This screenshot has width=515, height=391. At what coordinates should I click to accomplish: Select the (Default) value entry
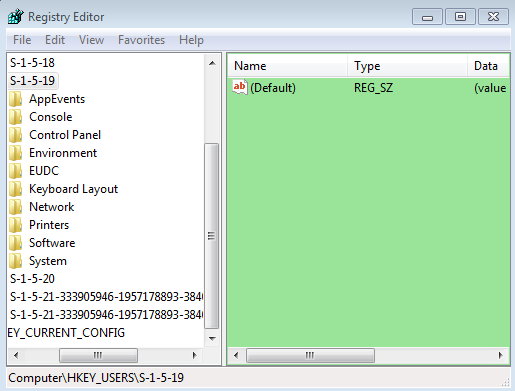(x=273, y=88)
